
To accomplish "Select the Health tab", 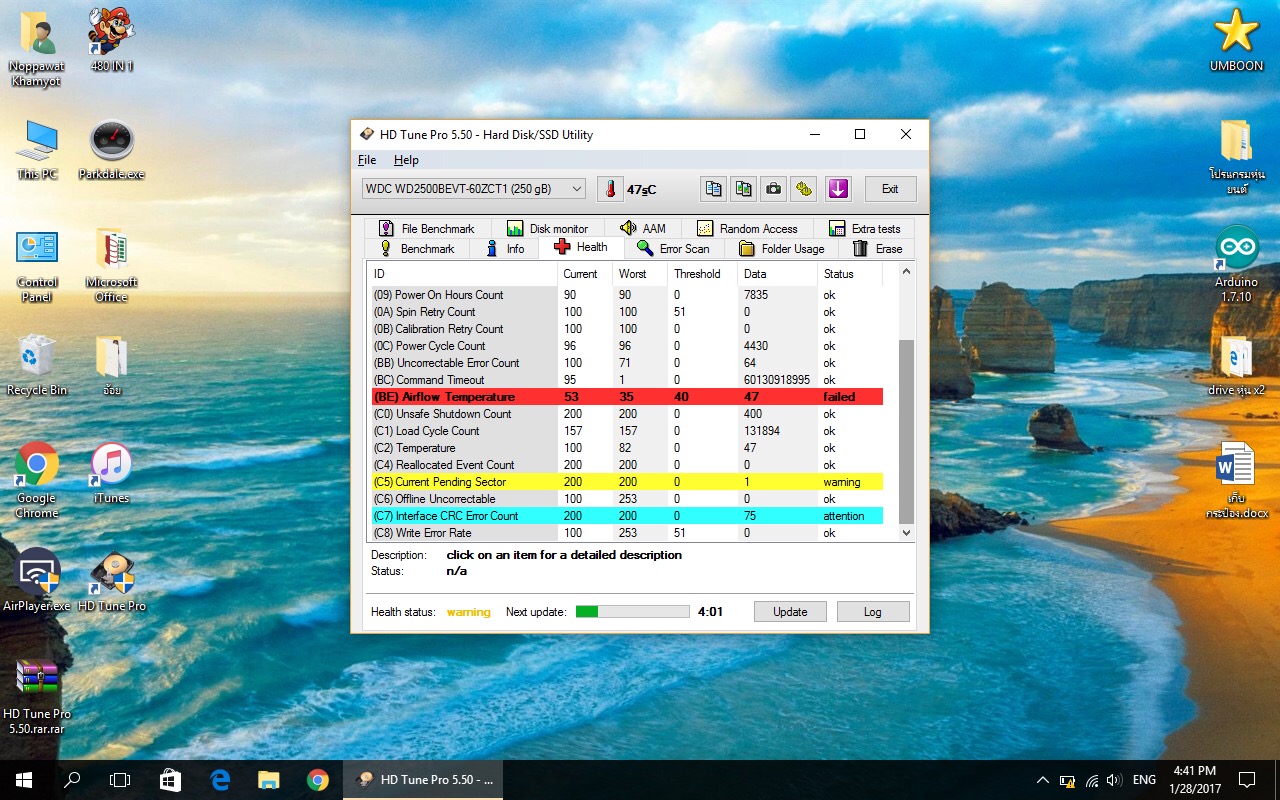I will [581, 247].
